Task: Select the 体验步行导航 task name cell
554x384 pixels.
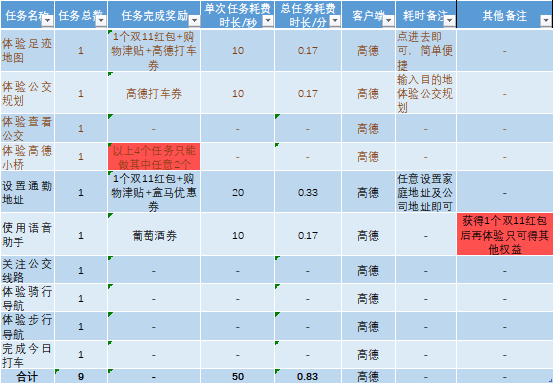Action: pos(28,326)
